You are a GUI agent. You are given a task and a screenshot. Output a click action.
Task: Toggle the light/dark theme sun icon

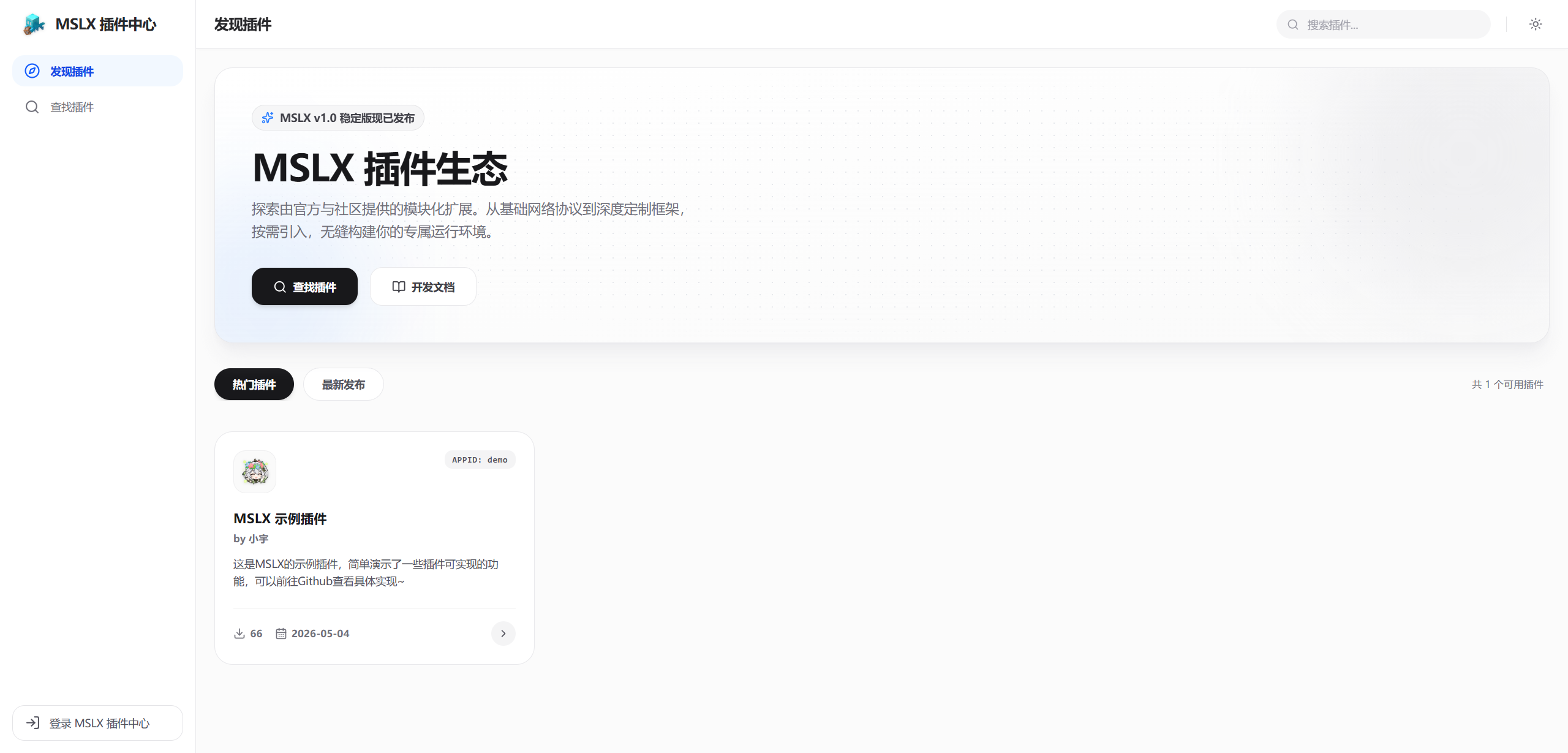click(1536, 25)
